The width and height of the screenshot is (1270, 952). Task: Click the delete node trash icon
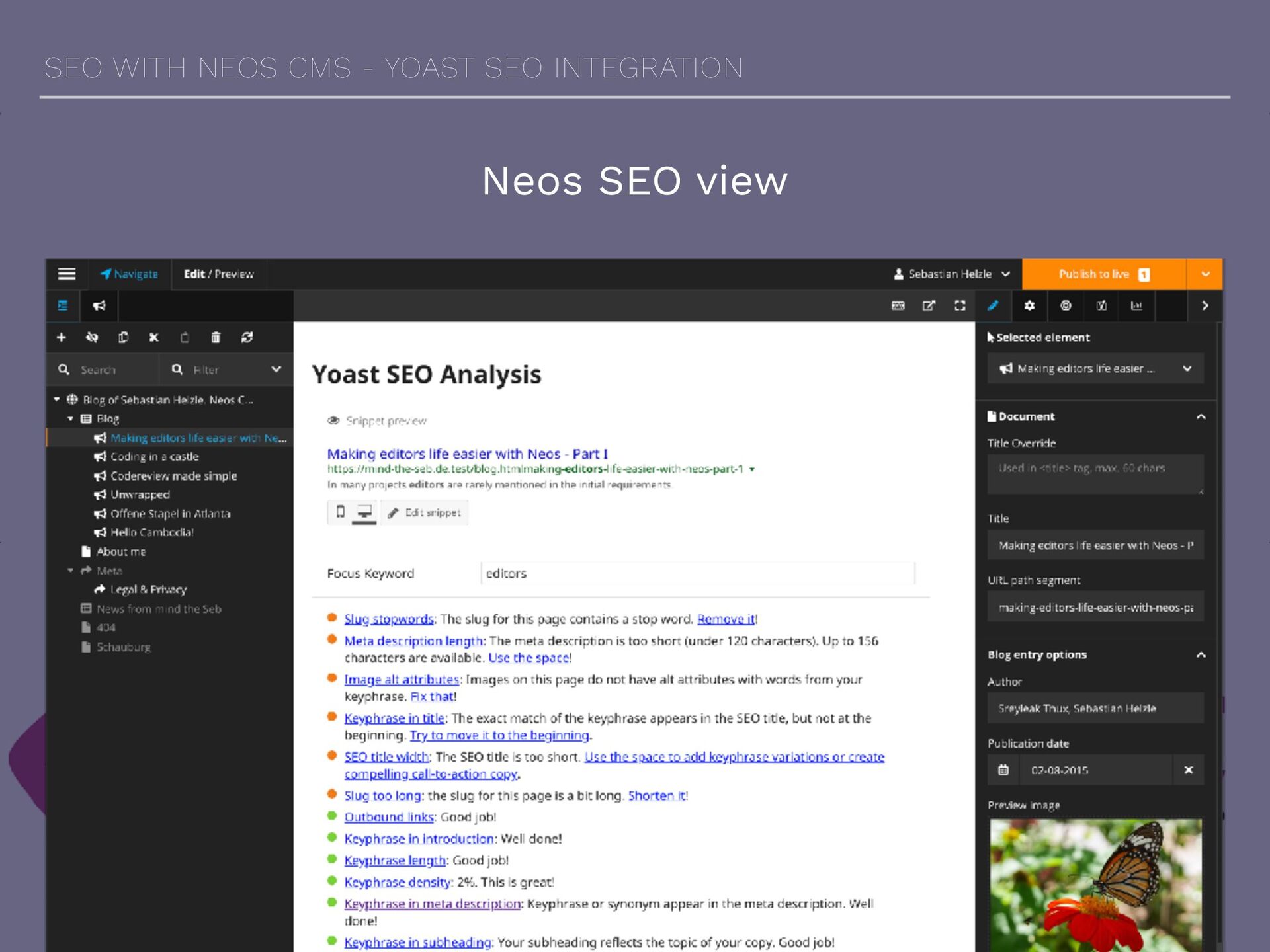pos(216,337)
